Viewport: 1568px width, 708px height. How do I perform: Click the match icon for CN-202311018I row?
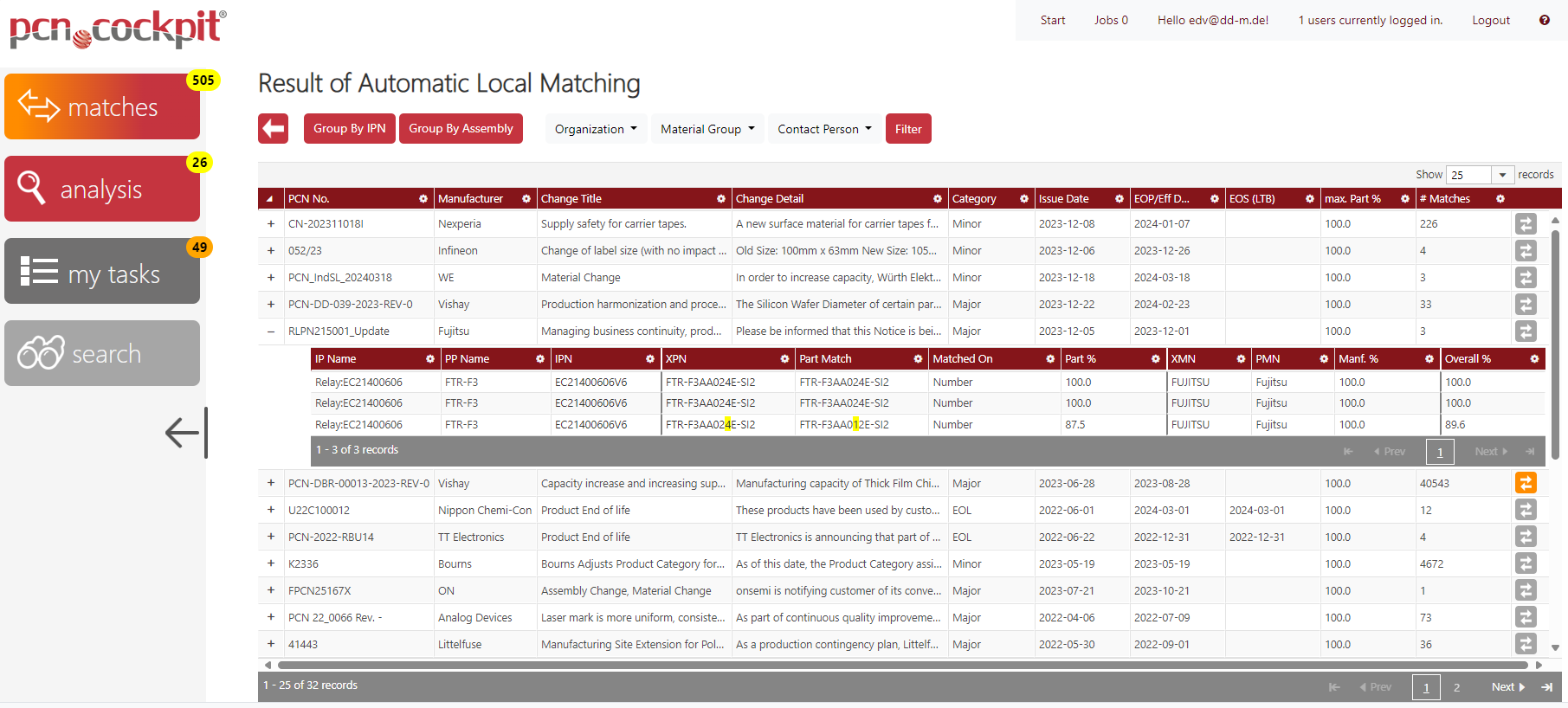[1526, 223]
